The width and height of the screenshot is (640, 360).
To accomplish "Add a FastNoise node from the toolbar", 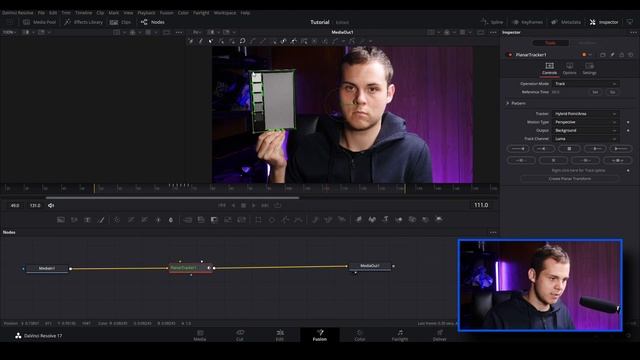I will pos(74,220).
